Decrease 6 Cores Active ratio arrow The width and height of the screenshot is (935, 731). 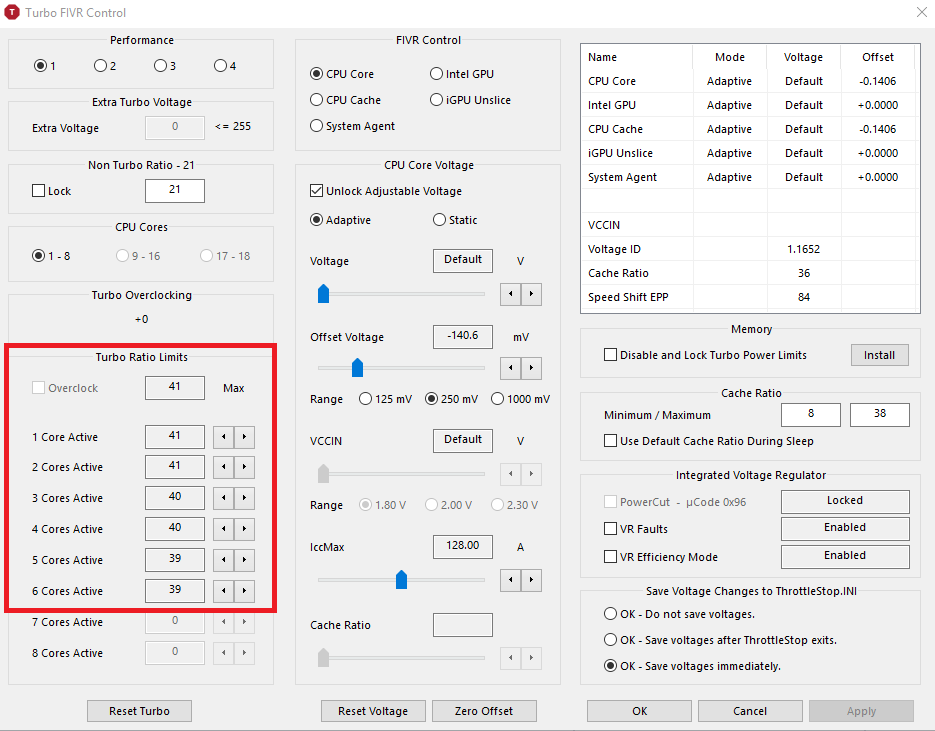(224, 591)
